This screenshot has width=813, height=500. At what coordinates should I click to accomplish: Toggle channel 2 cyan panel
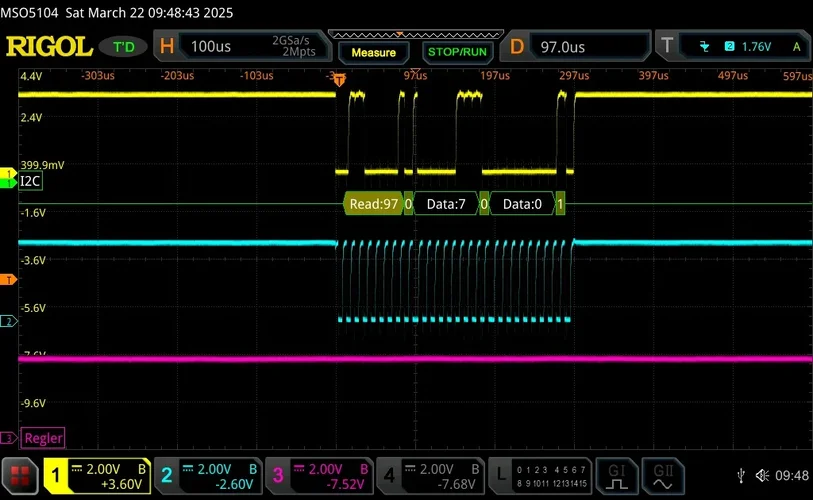click(208, 475)
